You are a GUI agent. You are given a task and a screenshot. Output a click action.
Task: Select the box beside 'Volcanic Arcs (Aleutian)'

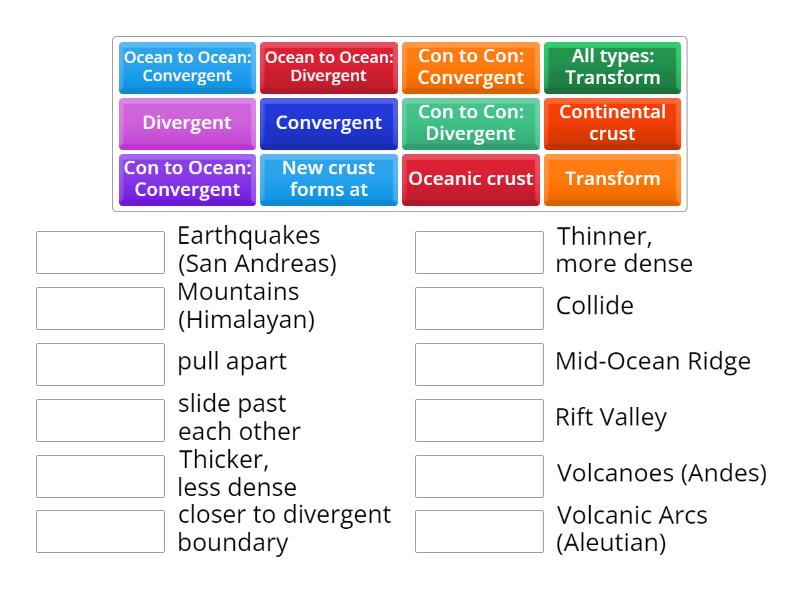[479, 532]
